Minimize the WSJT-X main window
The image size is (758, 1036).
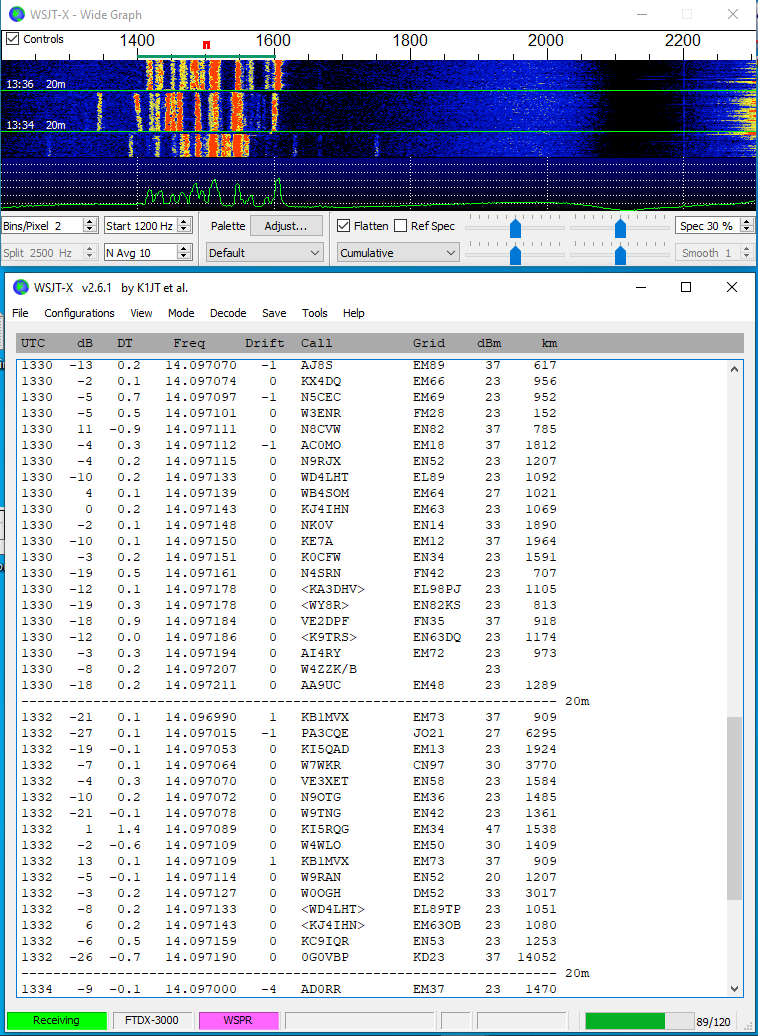coord(640,287)
